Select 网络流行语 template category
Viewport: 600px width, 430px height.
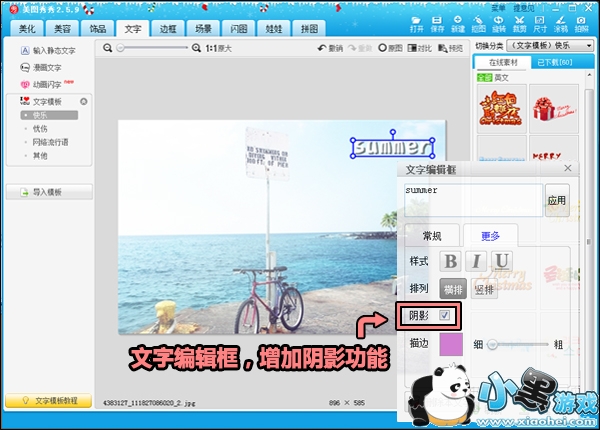tap(50, 142)
